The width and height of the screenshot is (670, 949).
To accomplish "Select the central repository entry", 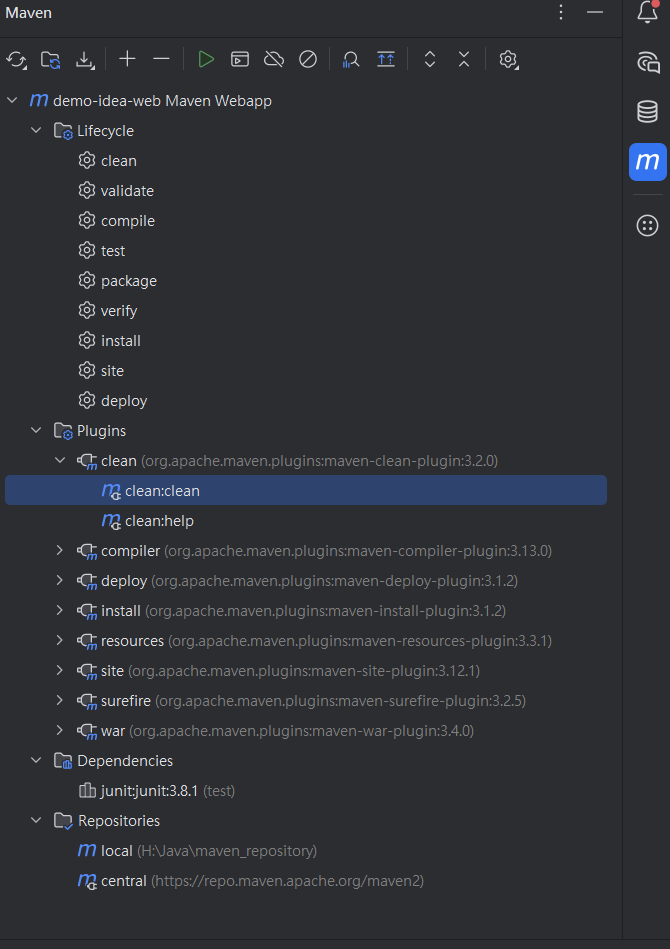I will tap(251, 881).
